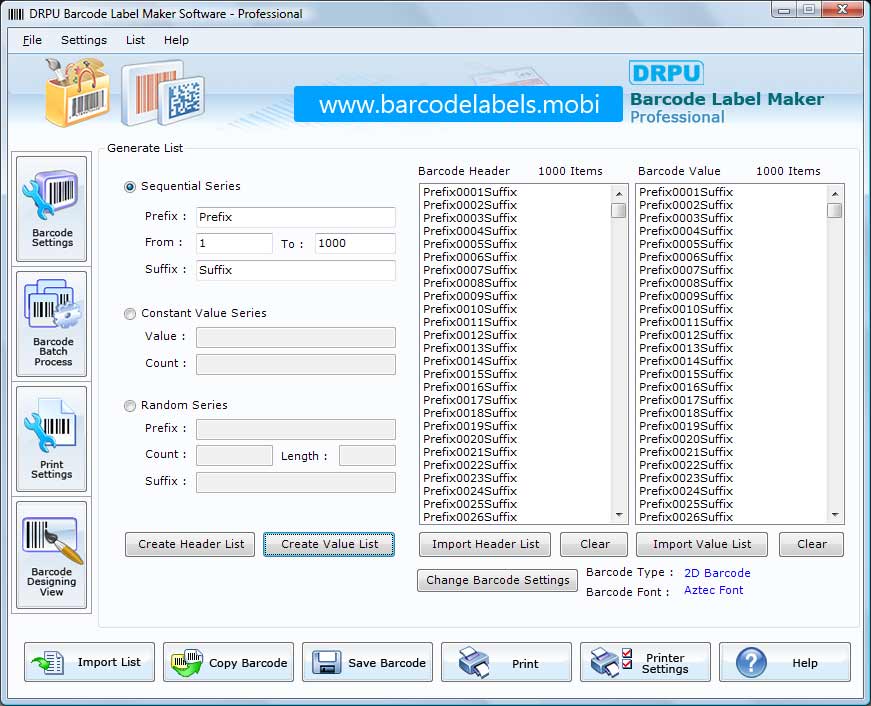Open Print Settings in the sidebar
This screenshot has height=706, width=871.
tap(52, 439)
